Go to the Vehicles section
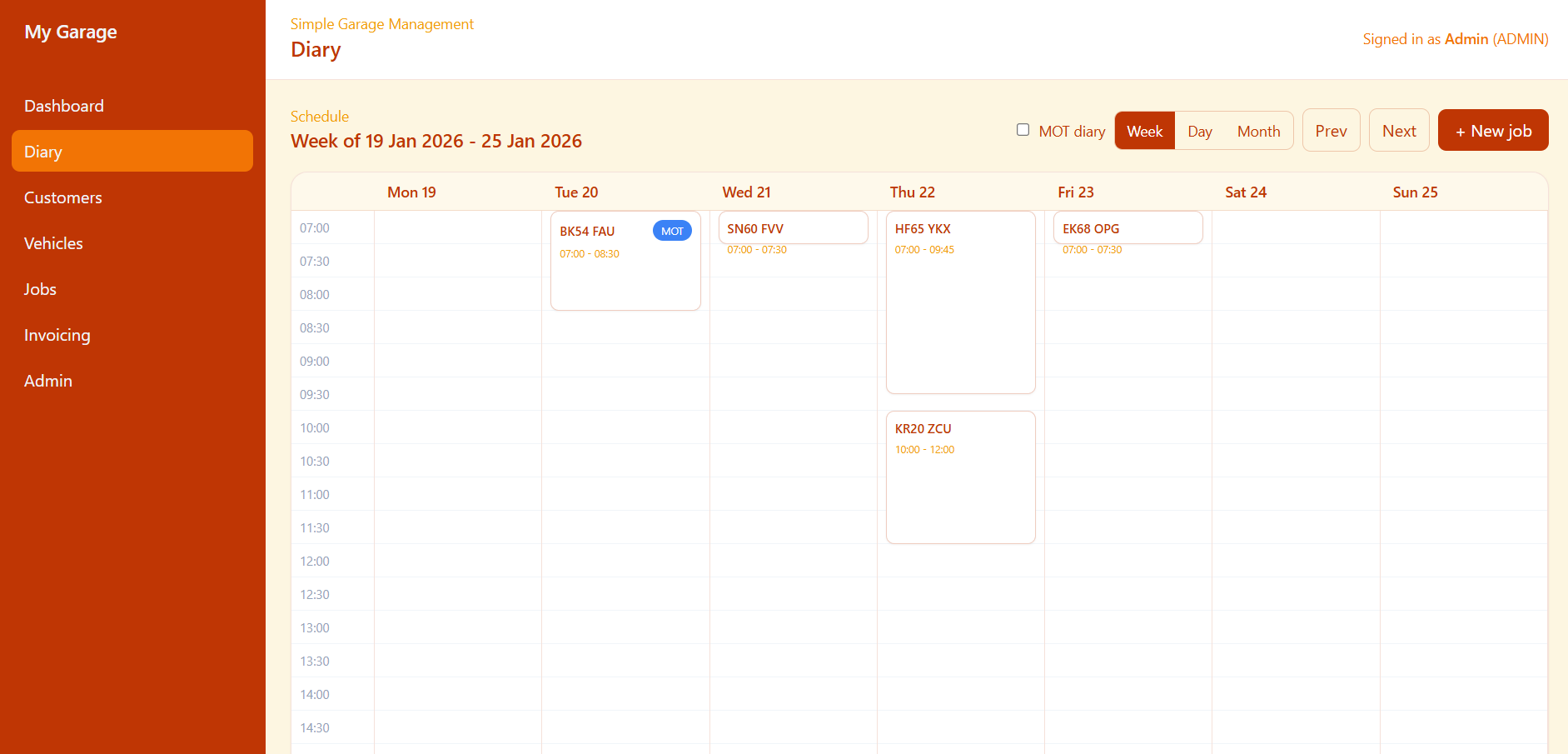1568x754 pixels. click(53, 243)
